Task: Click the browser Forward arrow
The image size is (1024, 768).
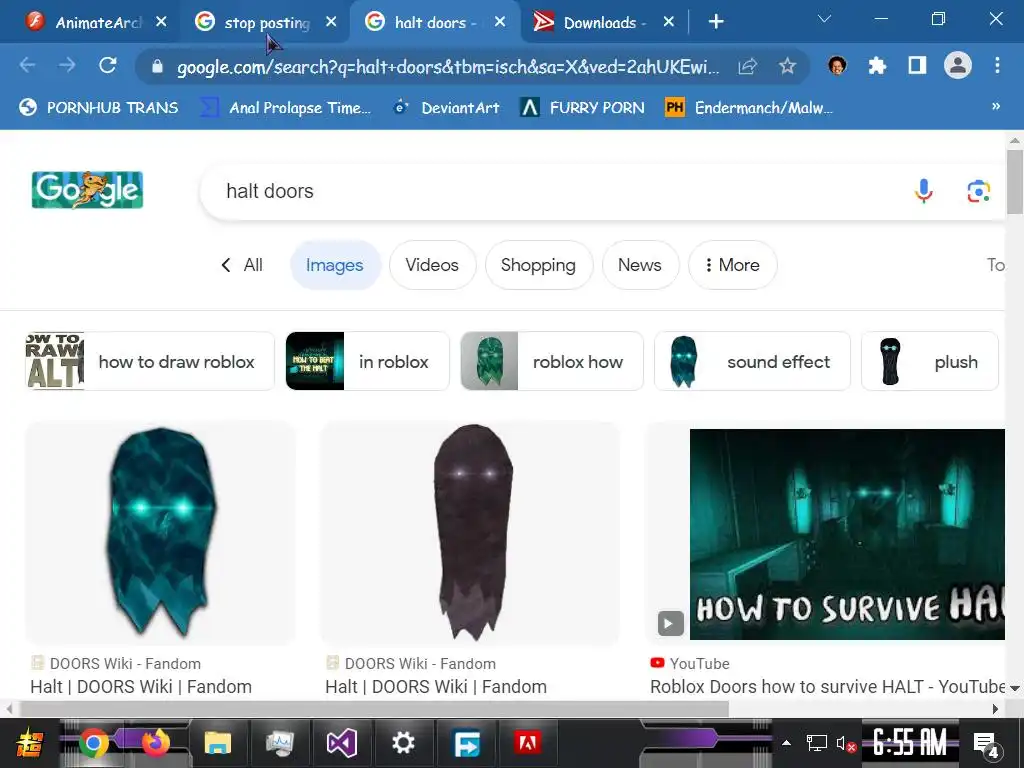Action: (x=67, y=65)
